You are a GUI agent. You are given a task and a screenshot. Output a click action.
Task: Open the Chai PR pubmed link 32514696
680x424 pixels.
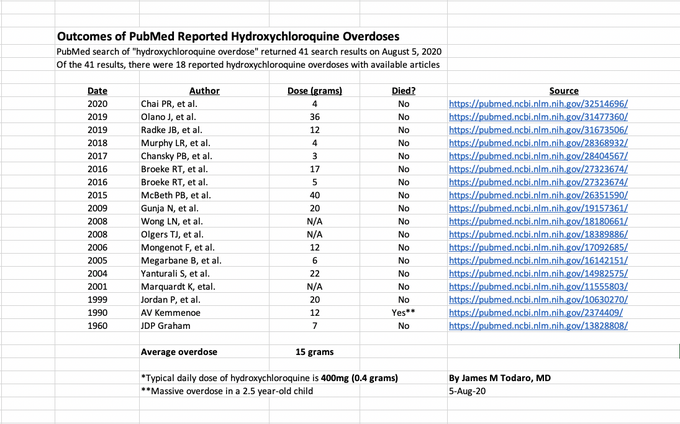click(538, 104)
